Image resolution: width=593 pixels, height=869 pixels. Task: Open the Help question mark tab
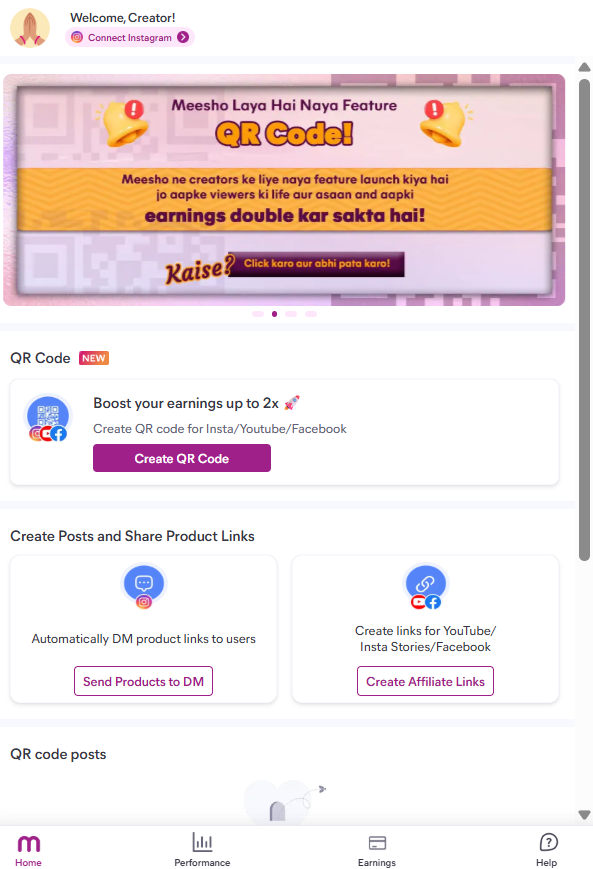pos(548,850)
